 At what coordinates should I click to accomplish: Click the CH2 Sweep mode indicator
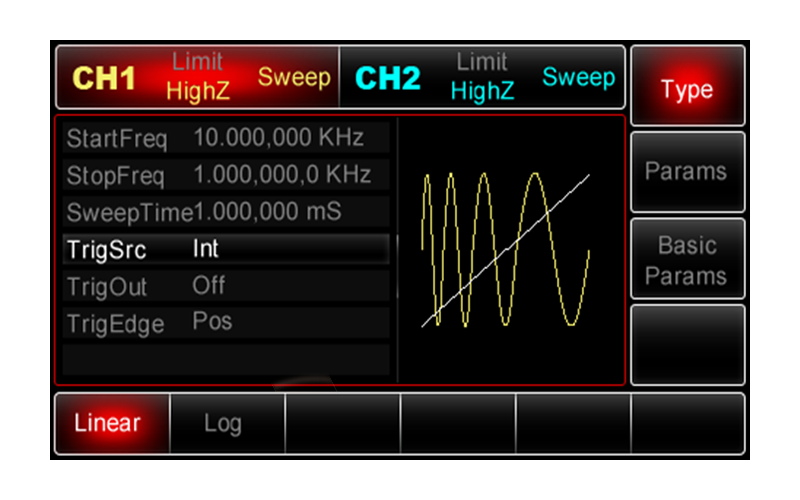coord(579,78)
